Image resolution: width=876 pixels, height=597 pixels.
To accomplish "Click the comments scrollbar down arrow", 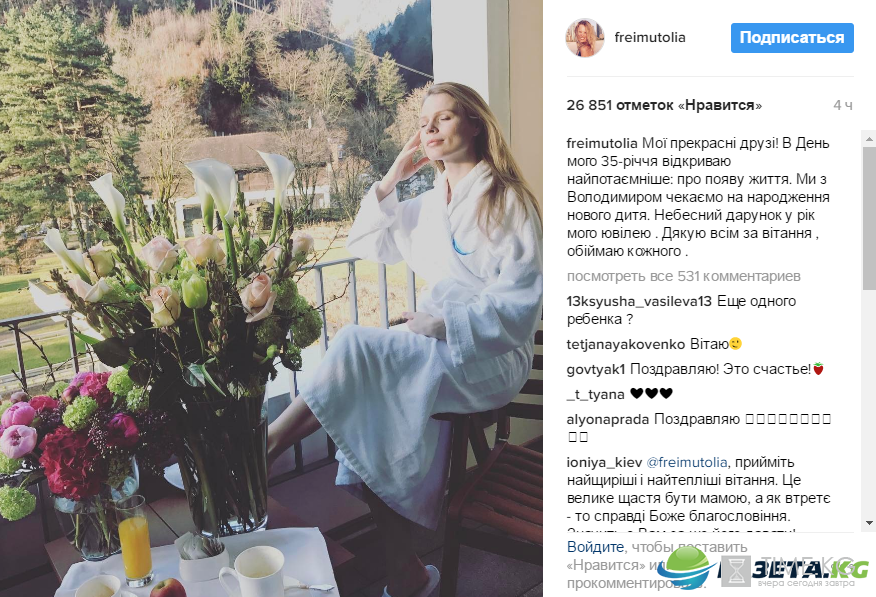I will 869,523.
